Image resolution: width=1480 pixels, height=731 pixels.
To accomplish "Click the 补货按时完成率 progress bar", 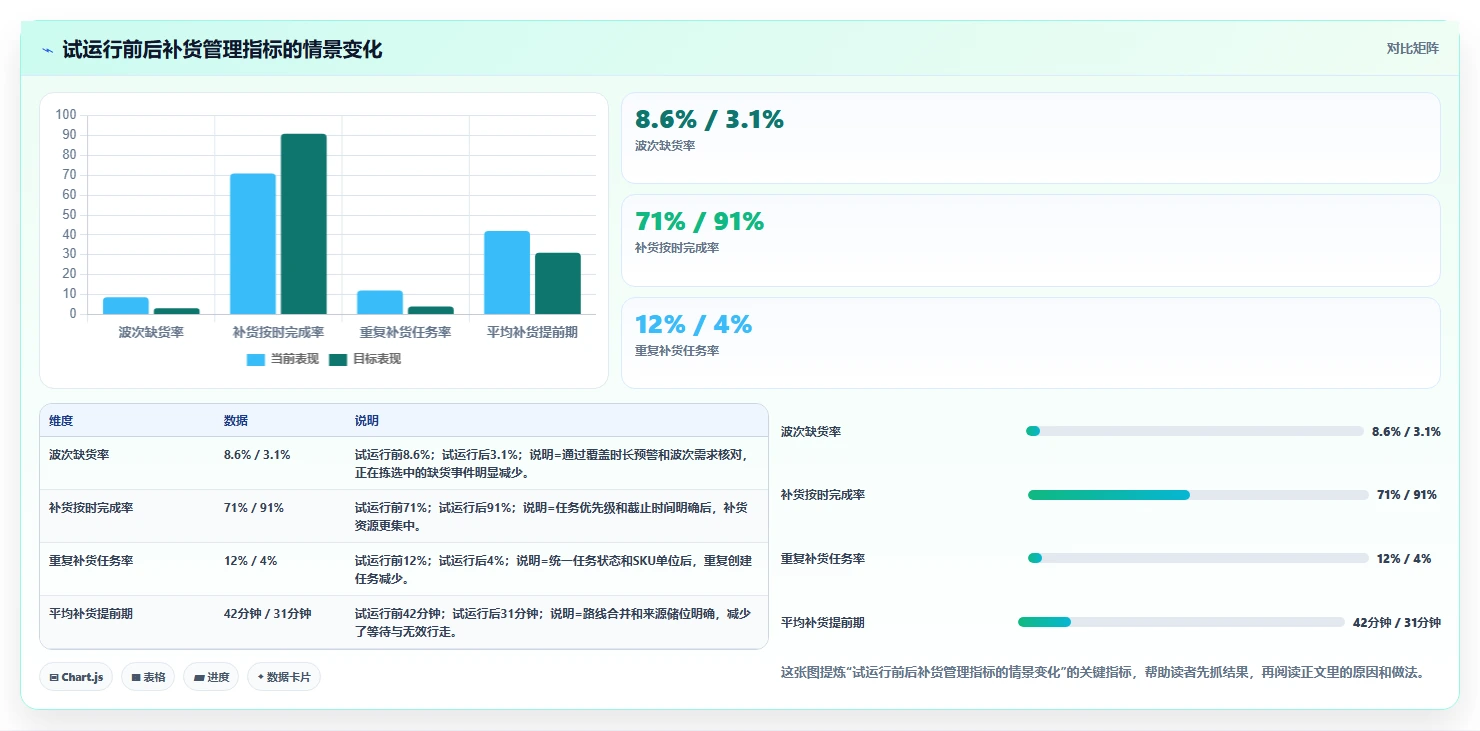I will pos(1198,495).
